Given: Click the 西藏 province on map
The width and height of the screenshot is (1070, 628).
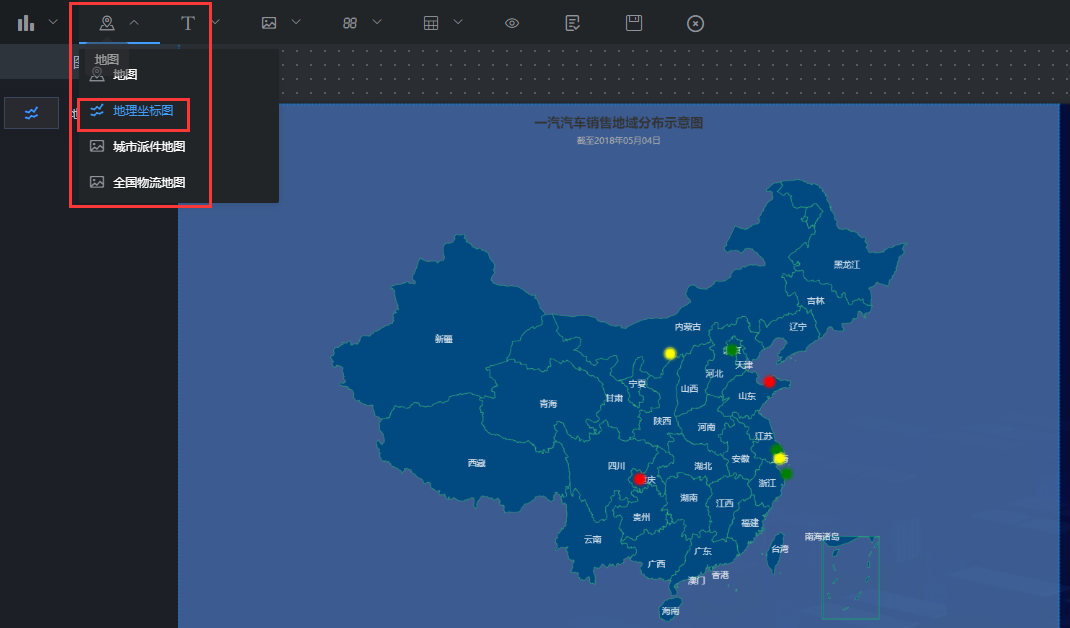Looking at the screenshot, I should coord(476,463).
